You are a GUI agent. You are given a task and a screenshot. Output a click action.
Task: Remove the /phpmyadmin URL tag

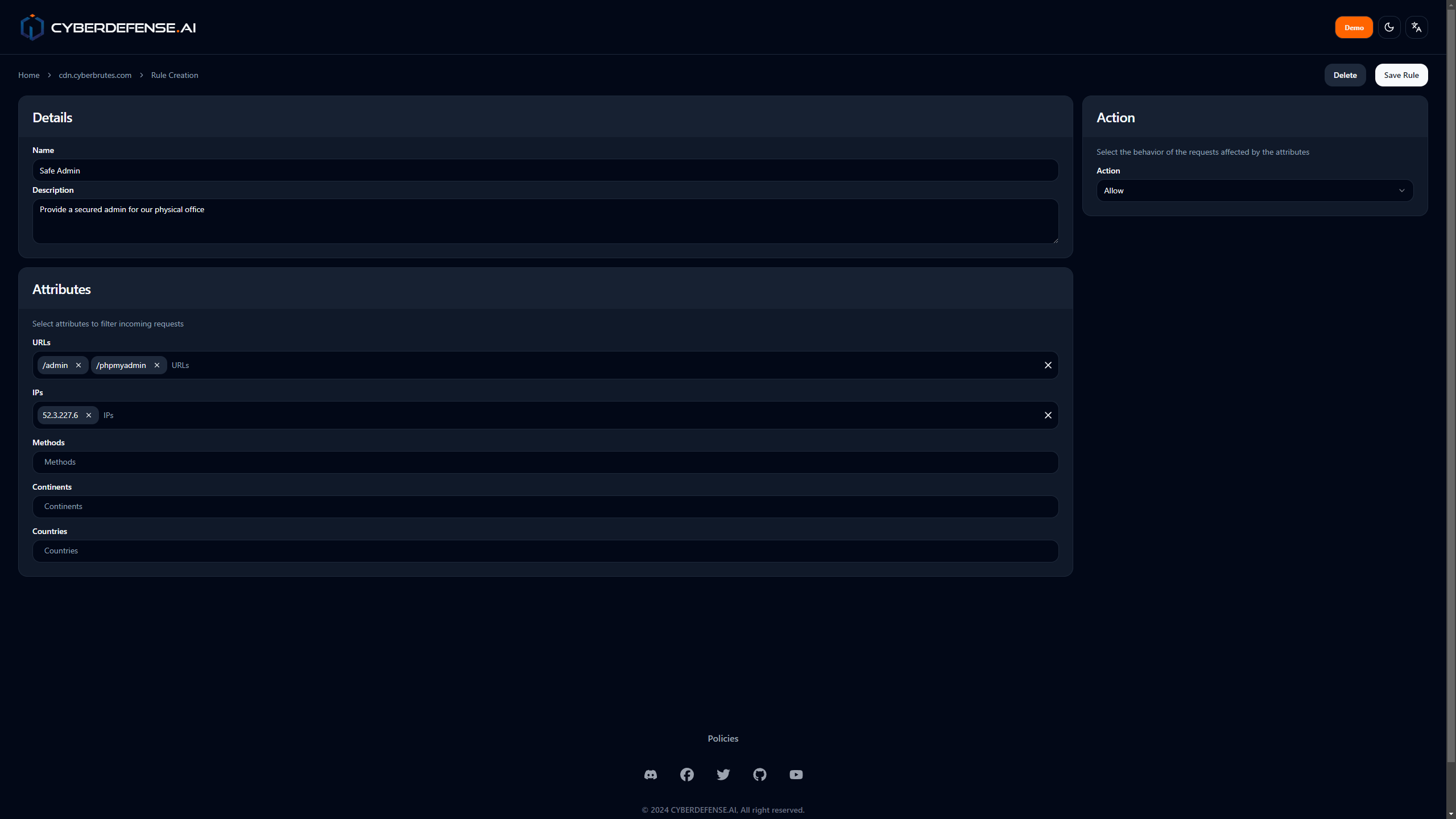point(157,365)
